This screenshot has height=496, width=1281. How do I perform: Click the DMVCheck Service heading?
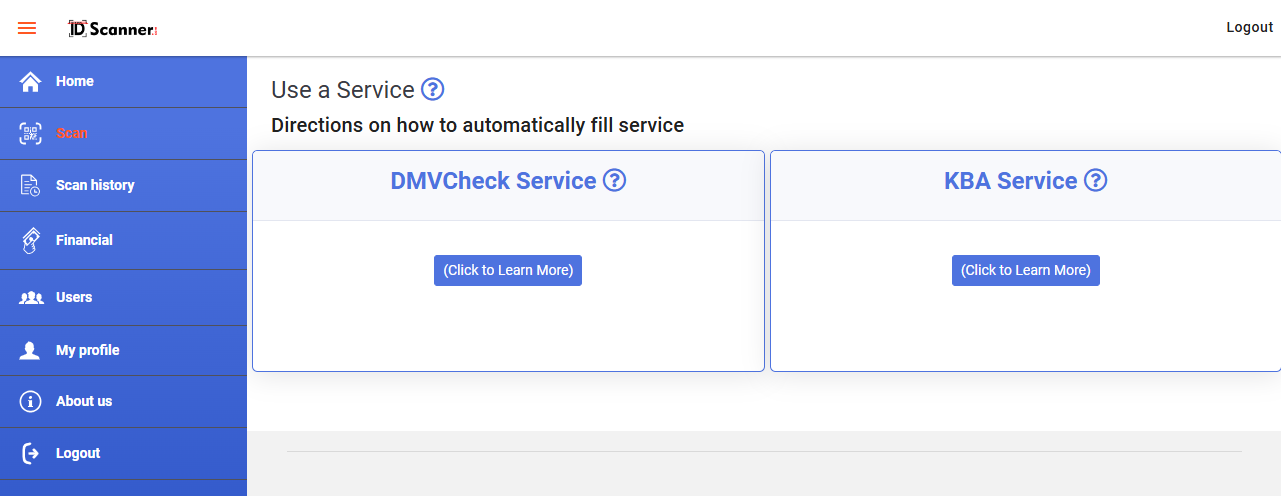(x=493, y=181)
